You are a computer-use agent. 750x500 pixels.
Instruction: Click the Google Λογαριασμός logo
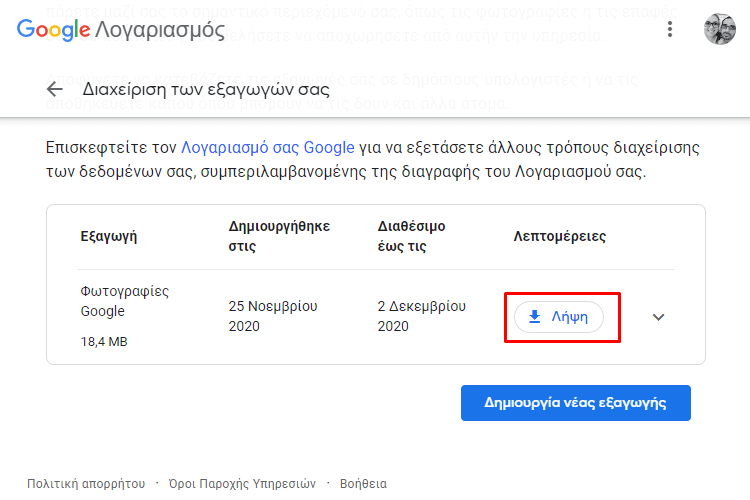[121, 30]
